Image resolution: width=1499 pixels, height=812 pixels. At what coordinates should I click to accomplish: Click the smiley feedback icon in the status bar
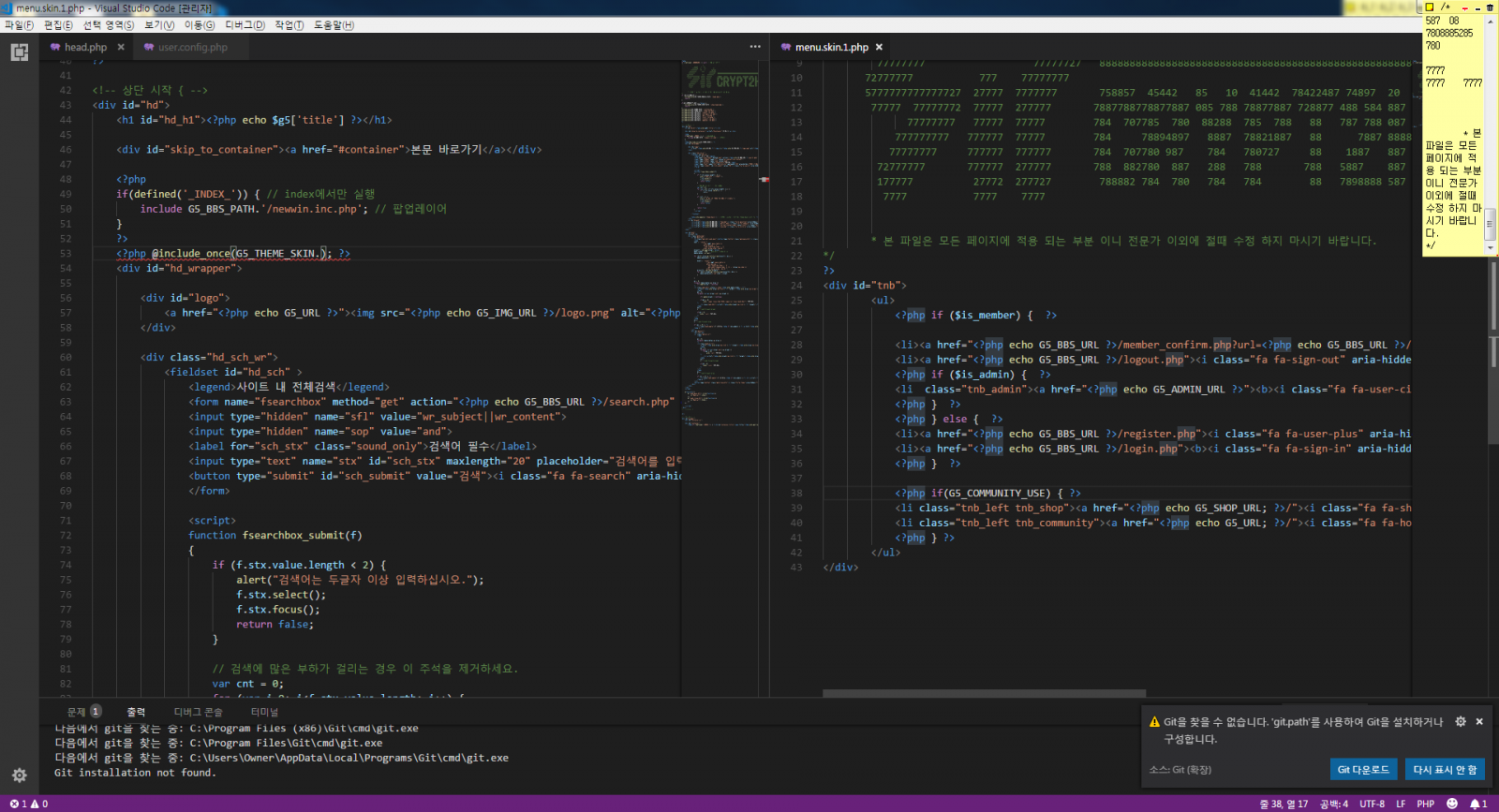pos(1452,804)
